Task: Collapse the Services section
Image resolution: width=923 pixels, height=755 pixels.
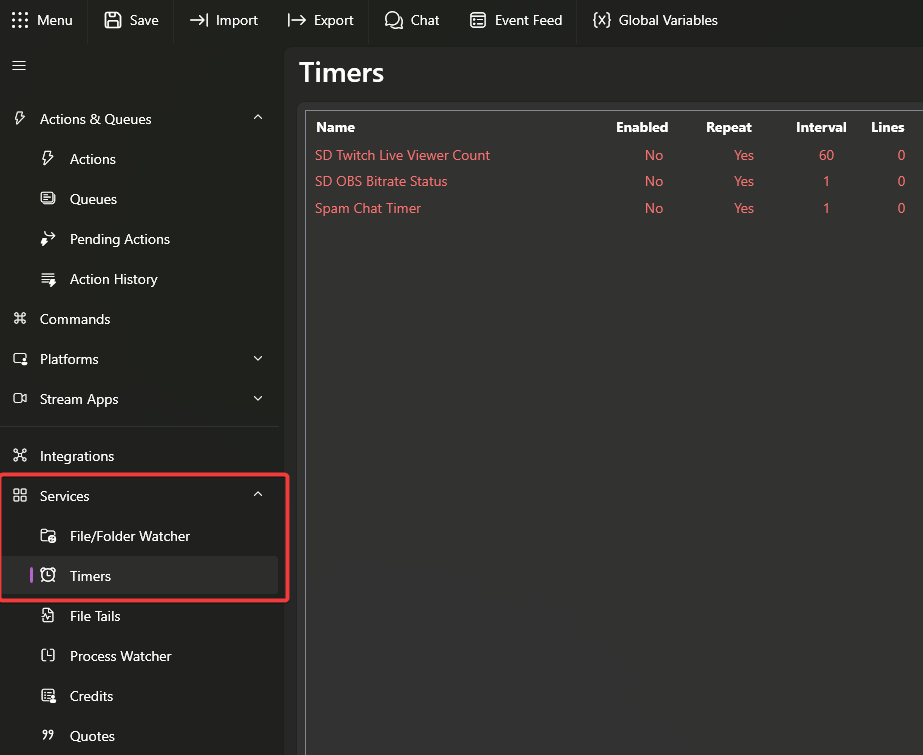Action: coord(257,493)
